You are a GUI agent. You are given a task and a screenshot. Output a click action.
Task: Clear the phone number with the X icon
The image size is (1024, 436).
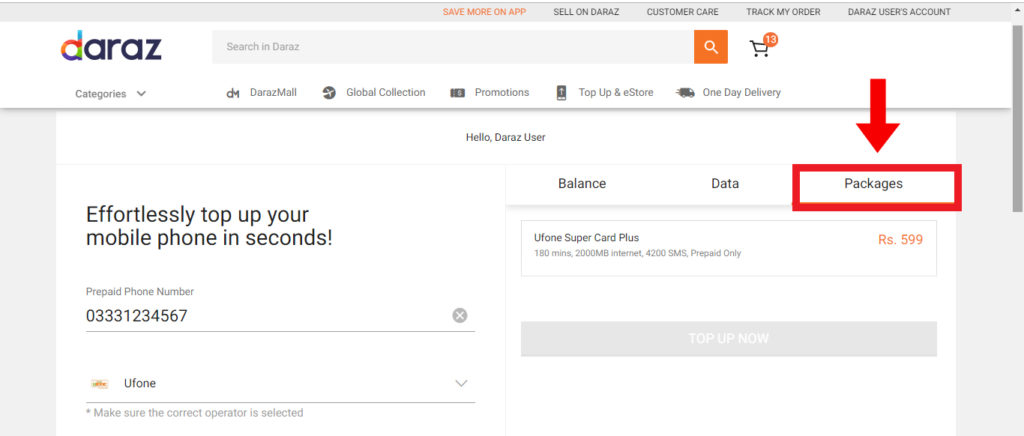(x=460, y=316)
